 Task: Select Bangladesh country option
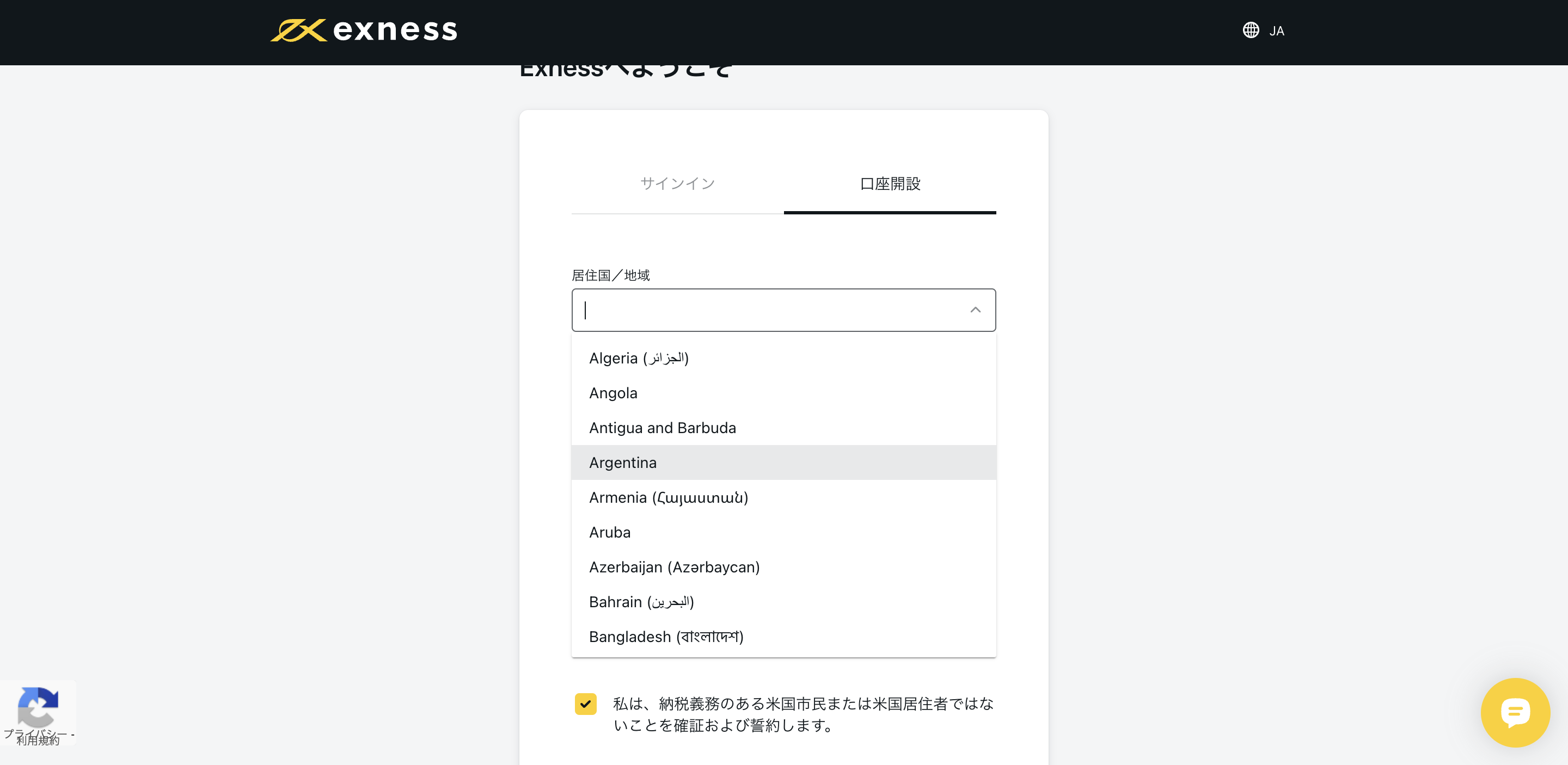(x=666, y=637)
